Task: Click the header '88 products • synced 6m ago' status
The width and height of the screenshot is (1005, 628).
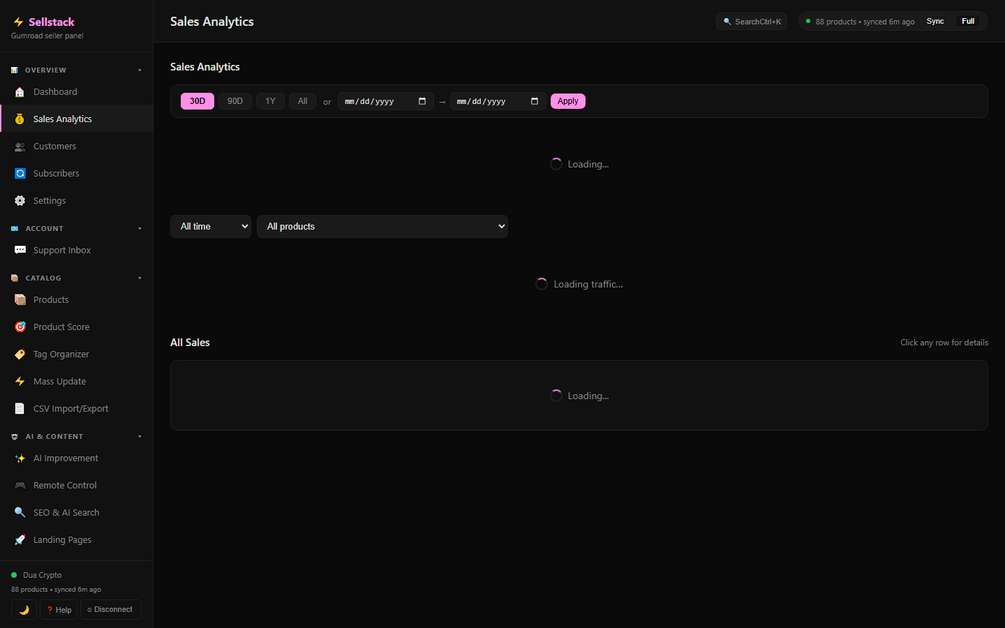Action: pyautogui.click(x=865, y=22)
